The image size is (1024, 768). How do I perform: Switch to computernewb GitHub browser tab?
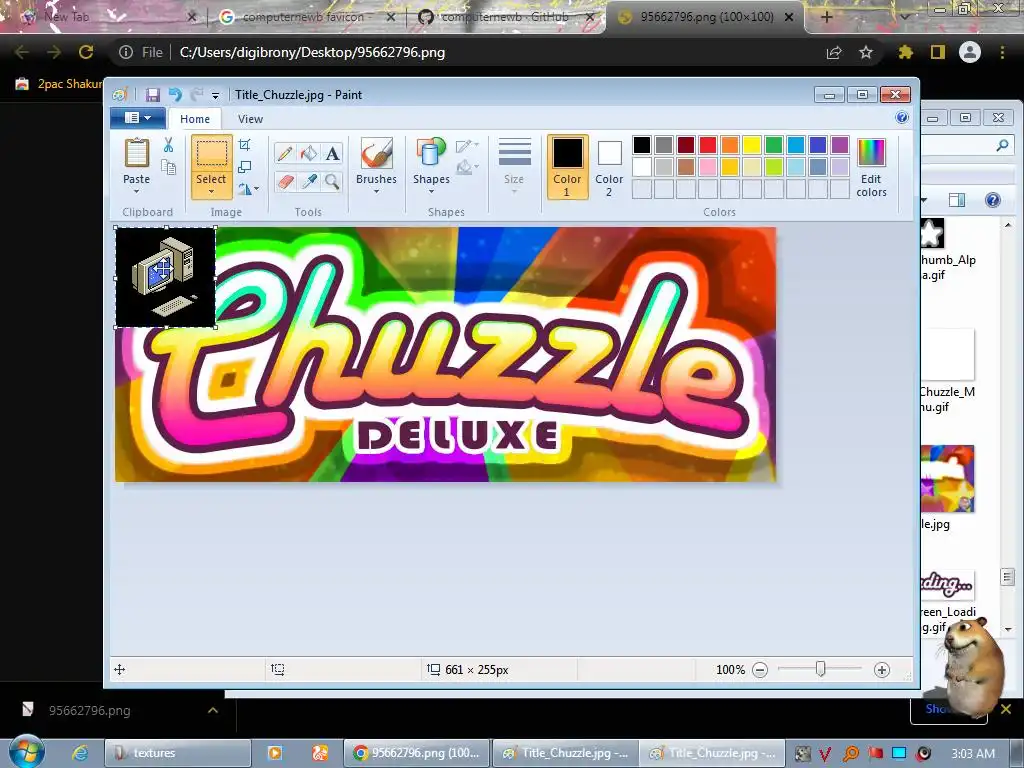[x=504, y=17]
